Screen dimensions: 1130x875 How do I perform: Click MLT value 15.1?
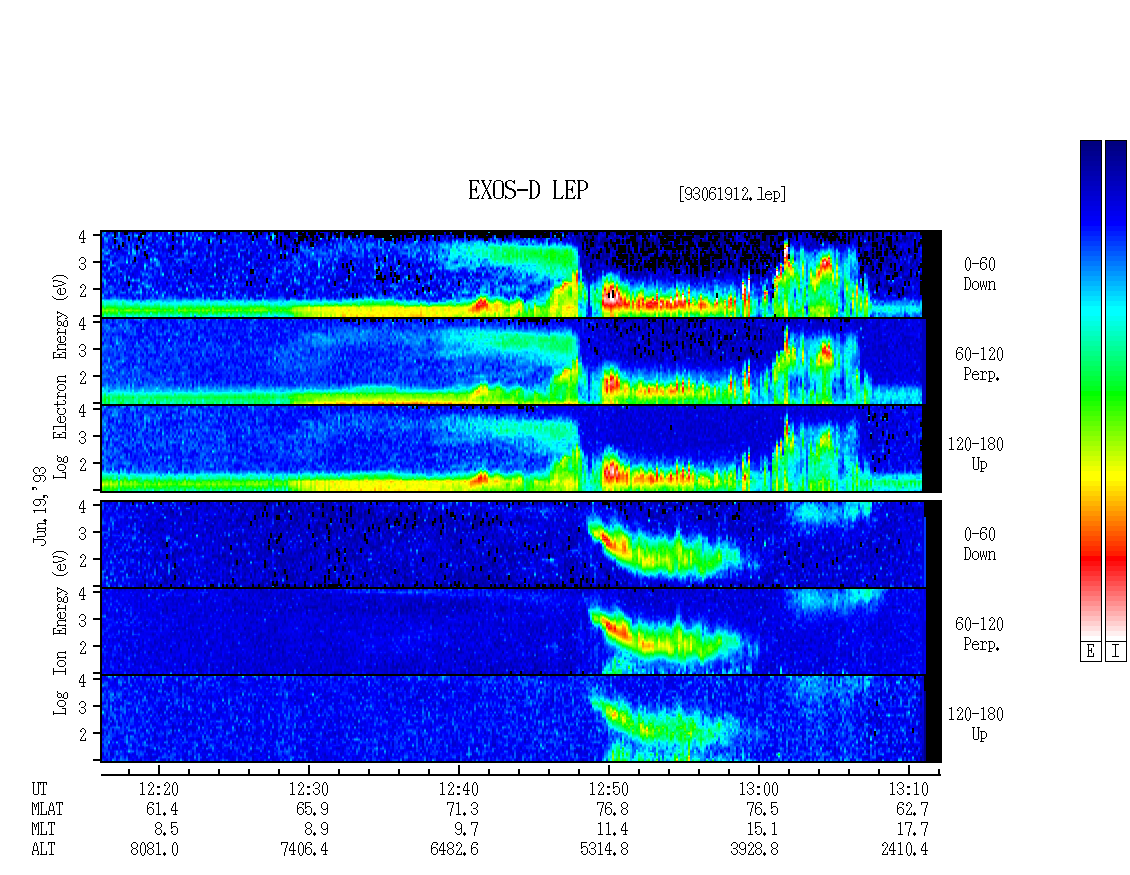762,830
